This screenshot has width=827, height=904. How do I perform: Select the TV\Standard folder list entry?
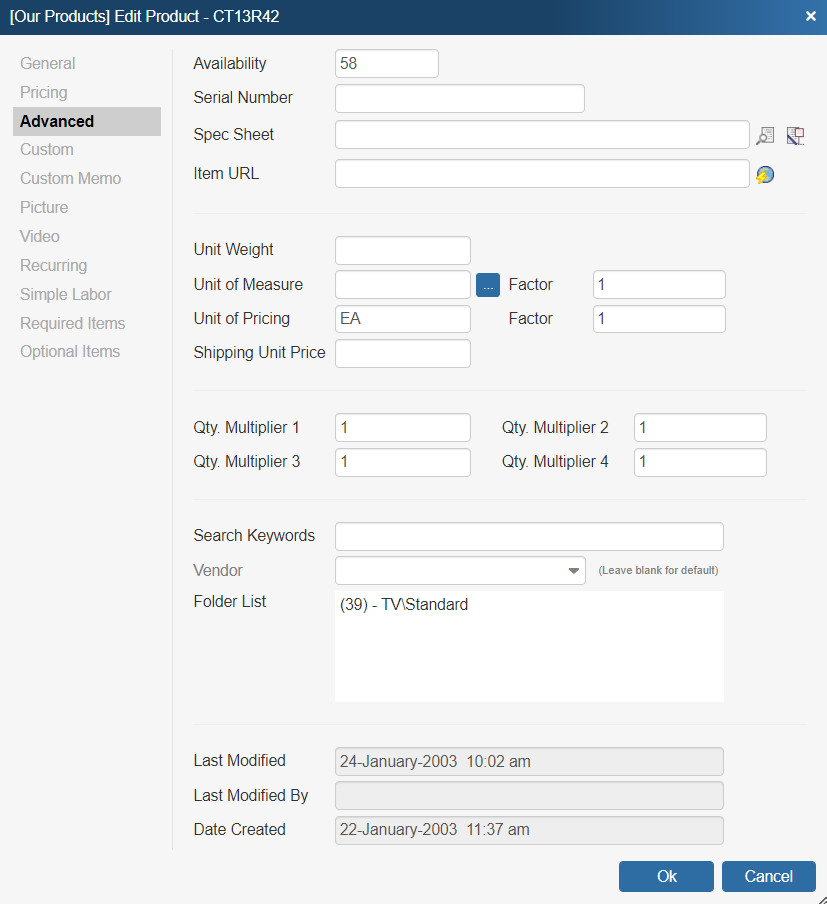[404, 605]
